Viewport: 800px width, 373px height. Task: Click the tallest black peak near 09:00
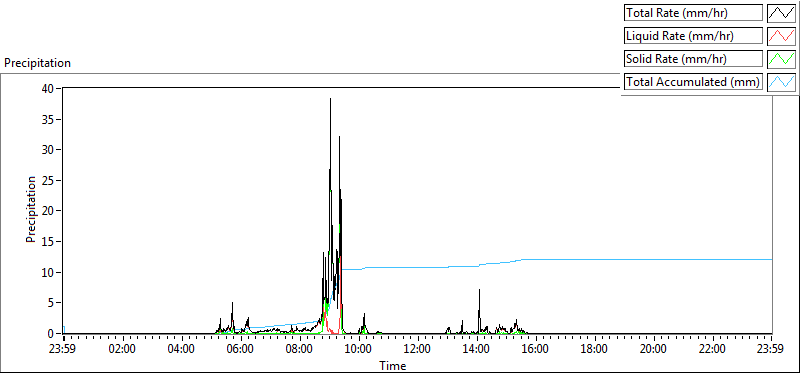[x=330, y=99]
